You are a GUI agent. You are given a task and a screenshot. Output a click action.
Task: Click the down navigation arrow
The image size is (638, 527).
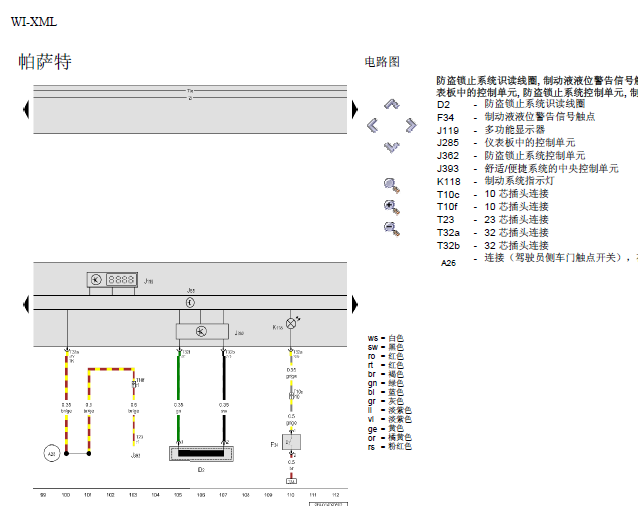[x=392, y=147]
